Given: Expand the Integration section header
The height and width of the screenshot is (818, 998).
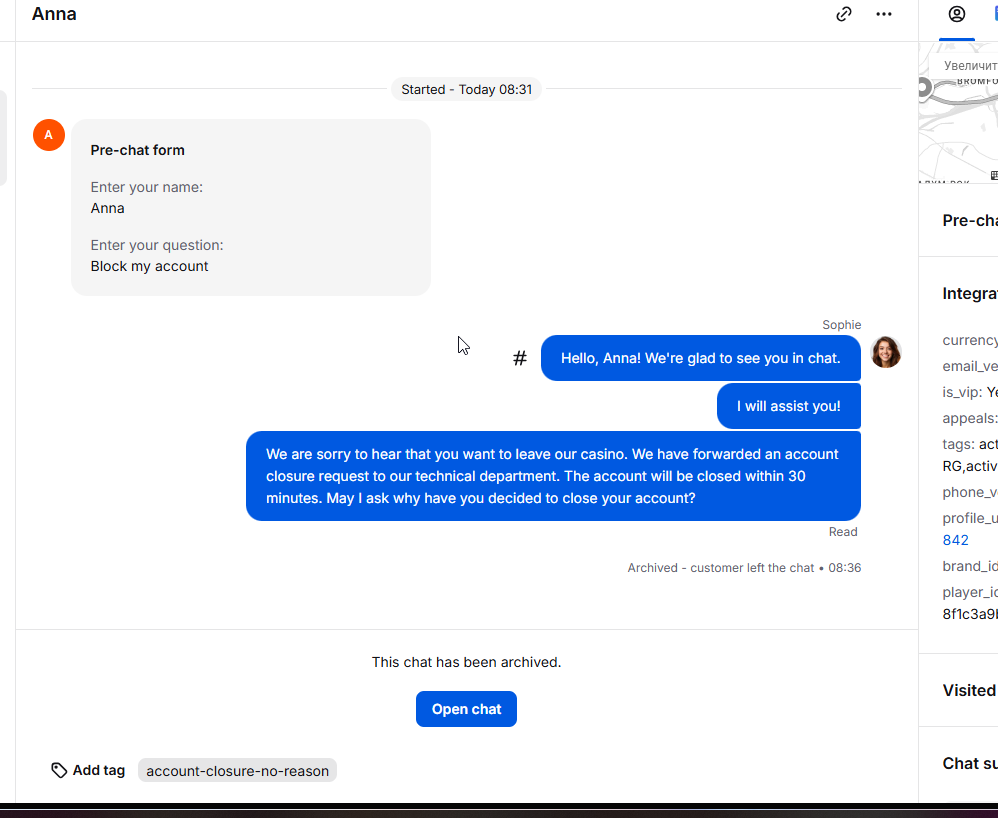Looking at the screenshot, I should 970,293.
